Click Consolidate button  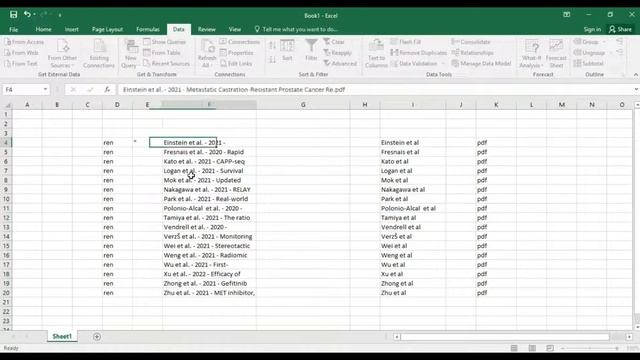coord(471,42)
